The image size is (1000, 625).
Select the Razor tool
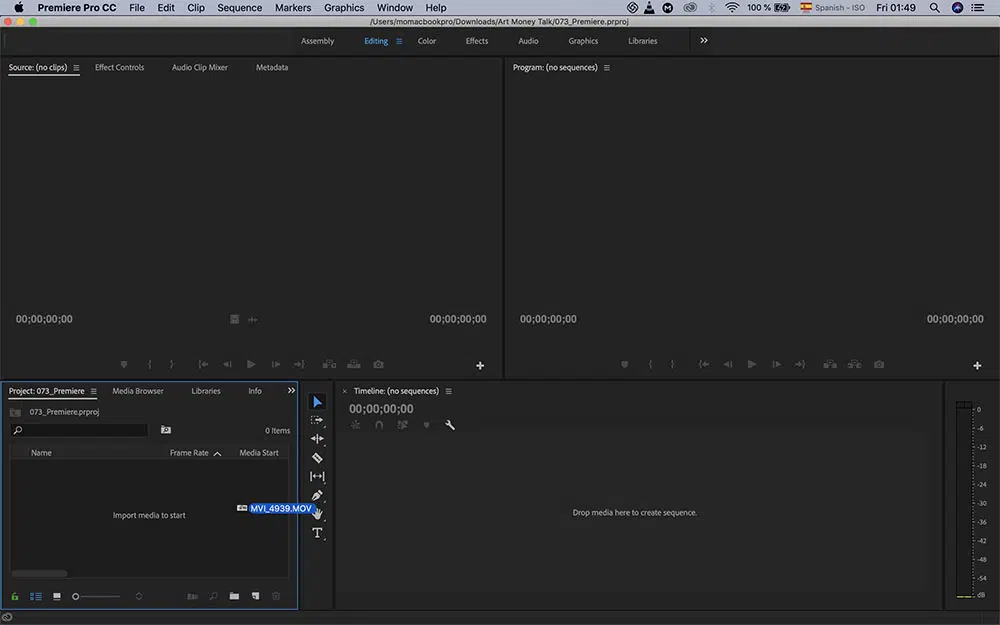(x=317, y=457)
